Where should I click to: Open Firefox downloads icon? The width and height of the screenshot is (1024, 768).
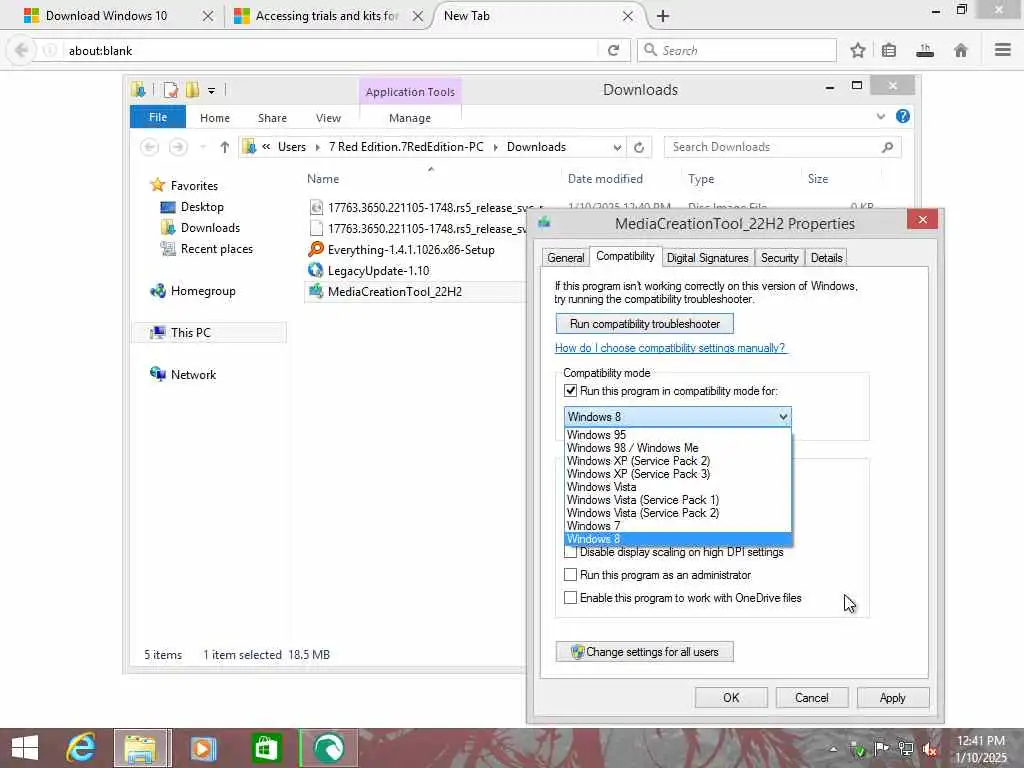[x=925, y=50]
